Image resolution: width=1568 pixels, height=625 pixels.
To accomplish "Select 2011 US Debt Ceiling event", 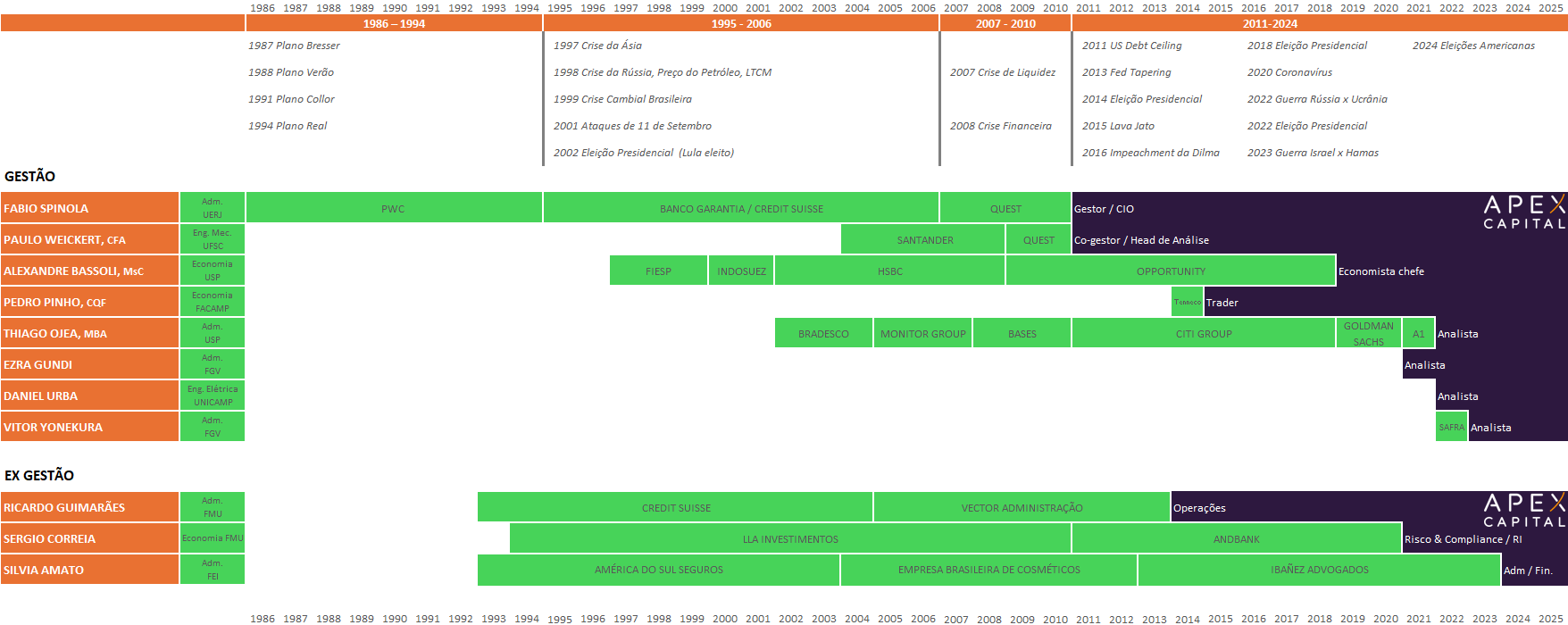I will [1131, 46].
